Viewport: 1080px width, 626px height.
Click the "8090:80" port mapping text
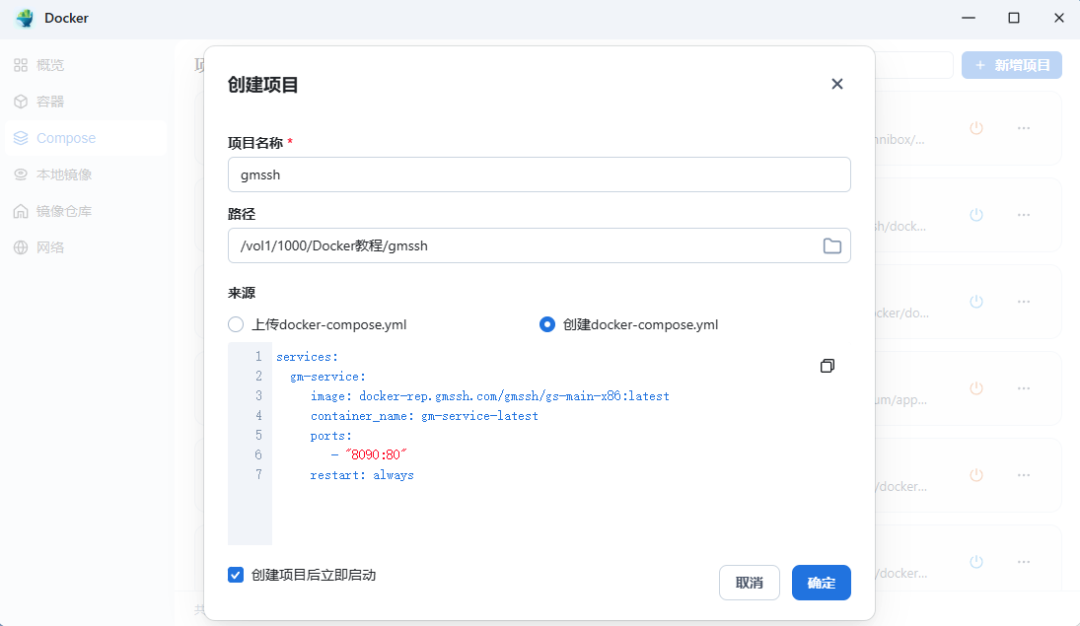(x=376, y=455)
